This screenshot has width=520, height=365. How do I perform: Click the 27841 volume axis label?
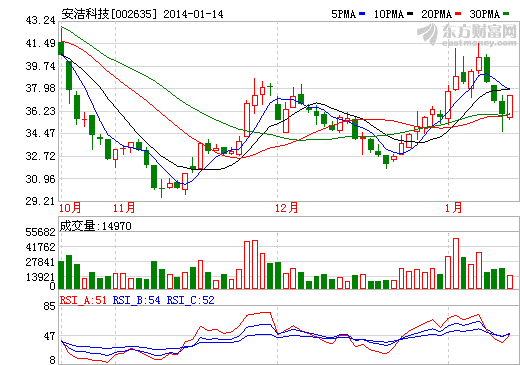[x=40, y=262]
